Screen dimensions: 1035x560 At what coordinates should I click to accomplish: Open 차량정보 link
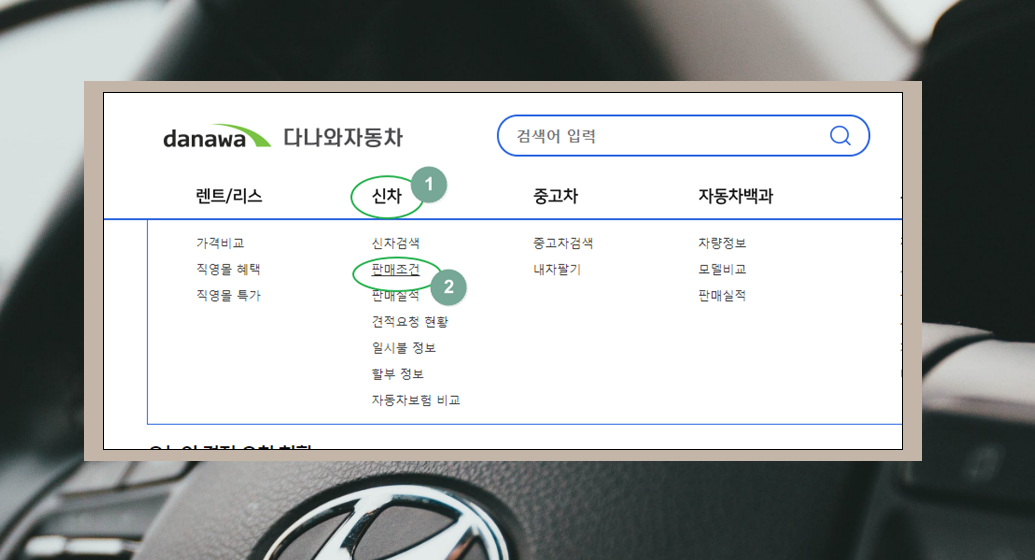[x=722, y=243]
